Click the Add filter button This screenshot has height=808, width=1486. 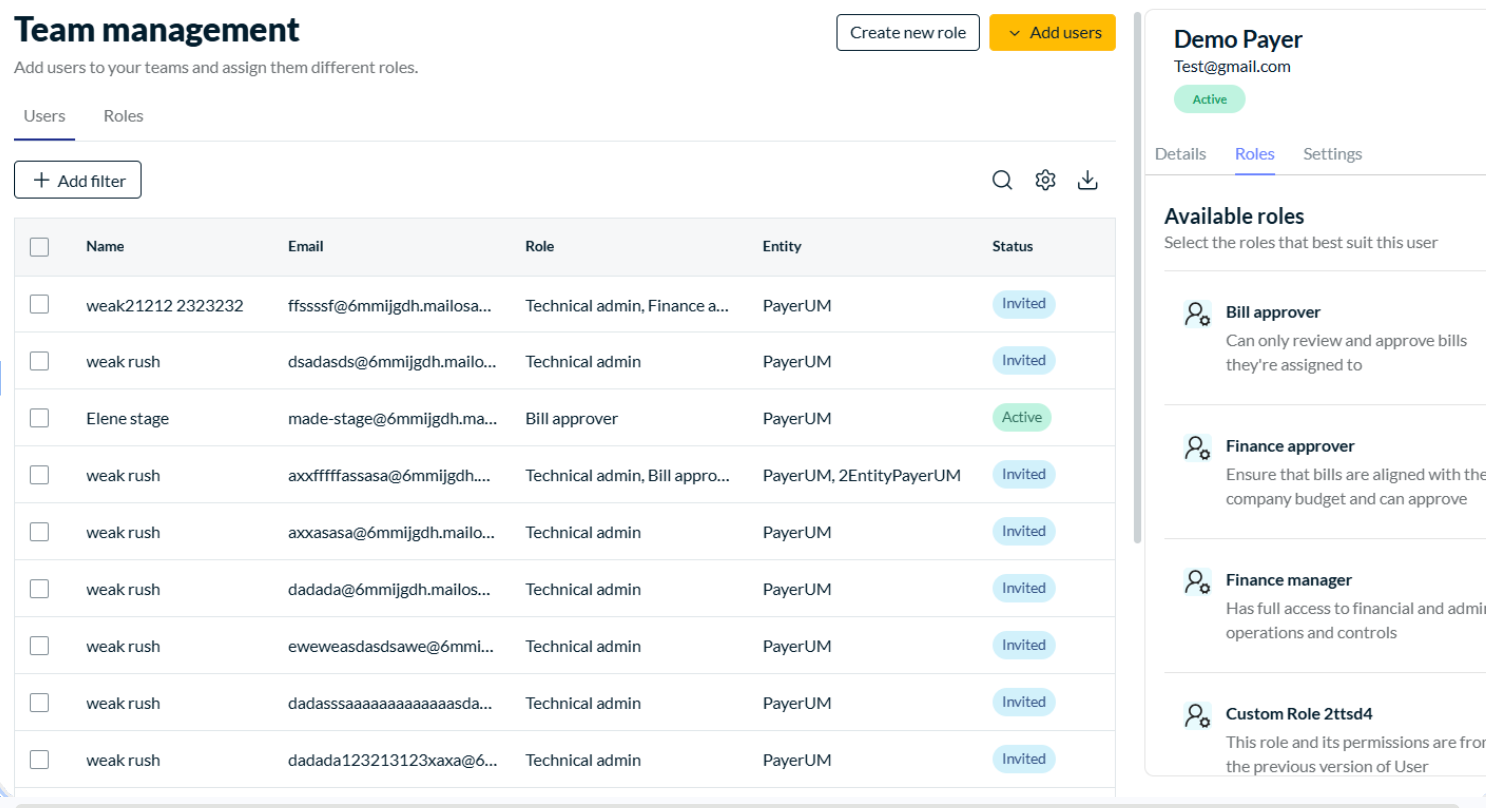pos(78,180)
